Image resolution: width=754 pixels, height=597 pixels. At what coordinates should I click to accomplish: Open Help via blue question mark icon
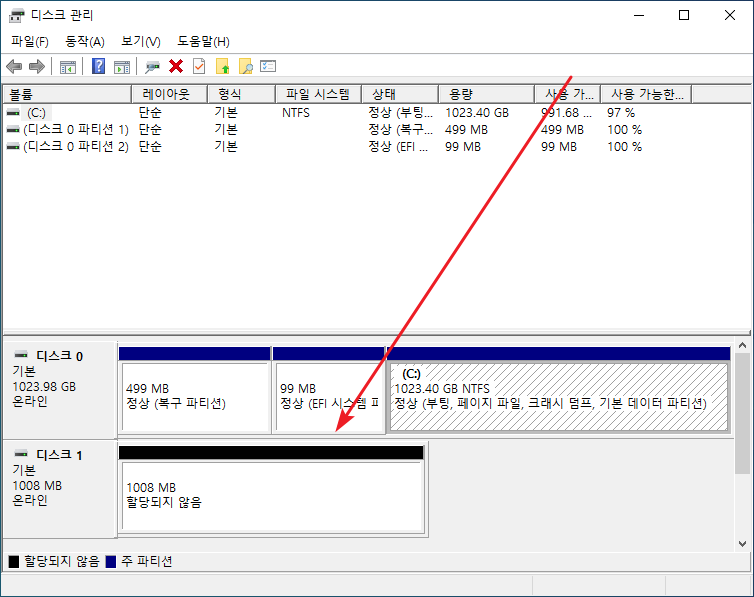(x=99, y=66)
